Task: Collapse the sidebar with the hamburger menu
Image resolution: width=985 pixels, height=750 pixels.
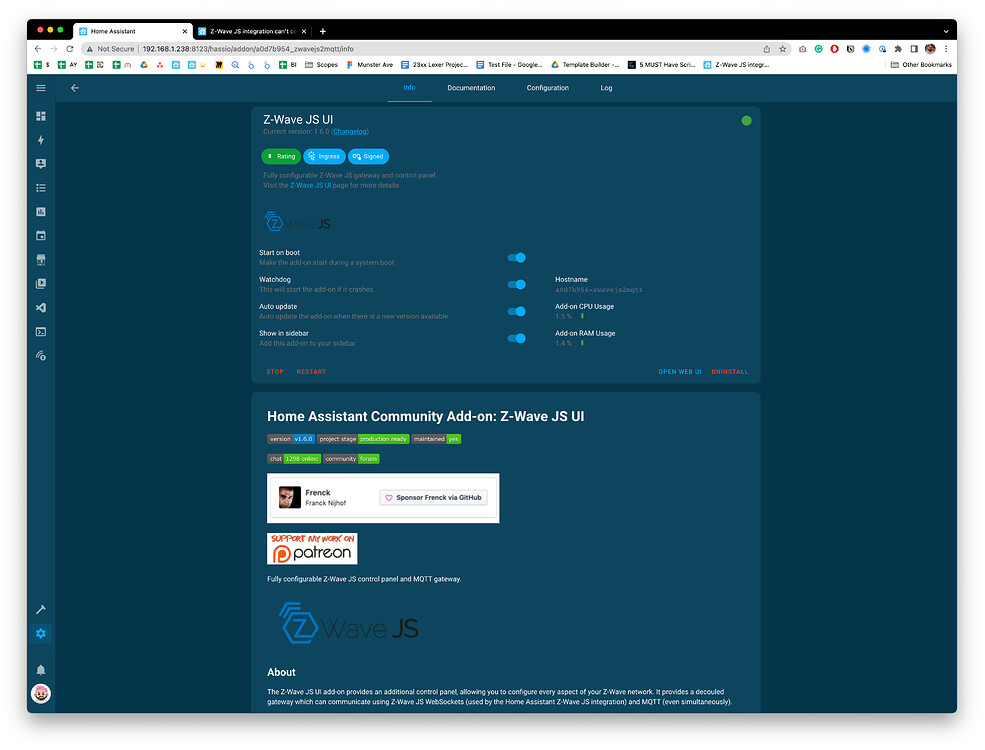Action: coord(40,87)
